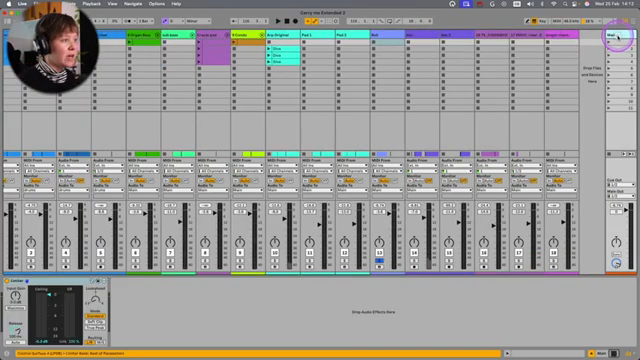Screen dimensions: 640x360
Task: Select the Pad 2 track header
Action: click(x=352, y=35)
